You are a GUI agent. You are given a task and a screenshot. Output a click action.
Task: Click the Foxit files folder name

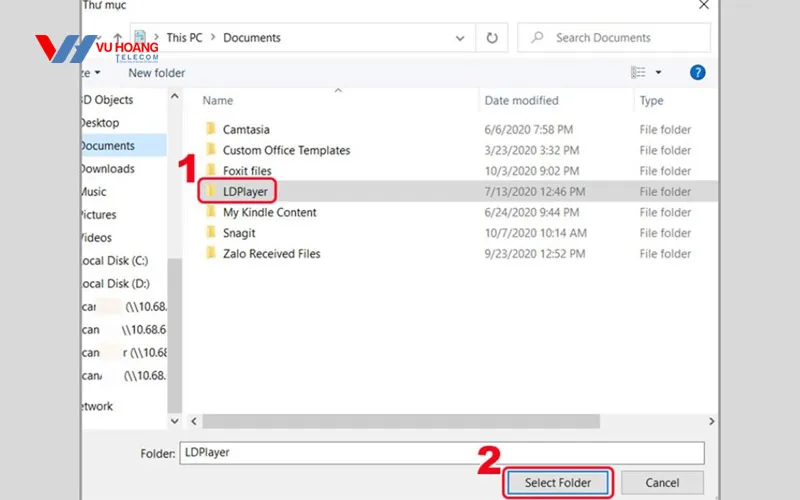(247, 171)
